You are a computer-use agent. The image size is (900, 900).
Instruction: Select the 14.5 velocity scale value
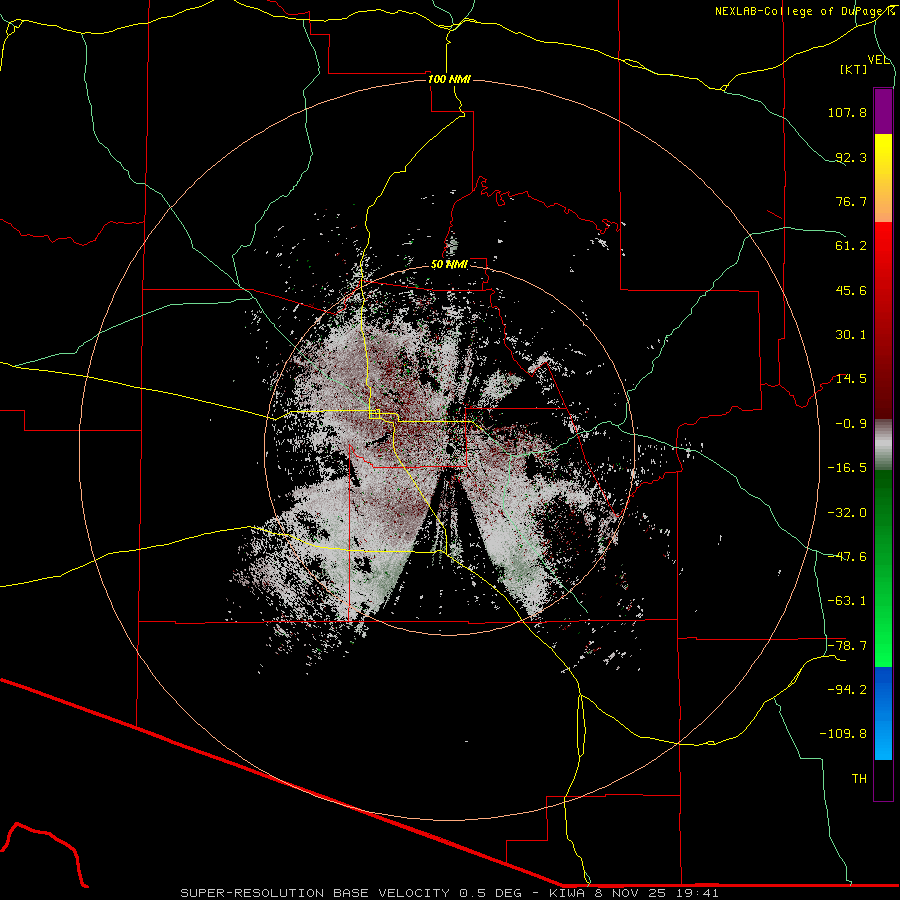point(851,379)
